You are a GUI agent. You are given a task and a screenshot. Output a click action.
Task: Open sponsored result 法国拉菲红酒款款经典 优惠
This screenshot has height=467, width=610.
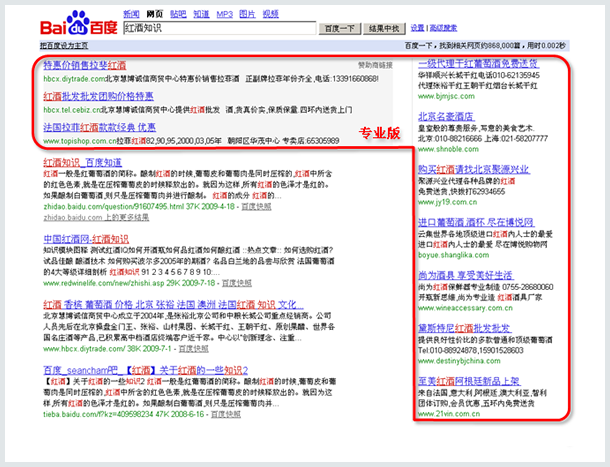[x=100, y=127]
